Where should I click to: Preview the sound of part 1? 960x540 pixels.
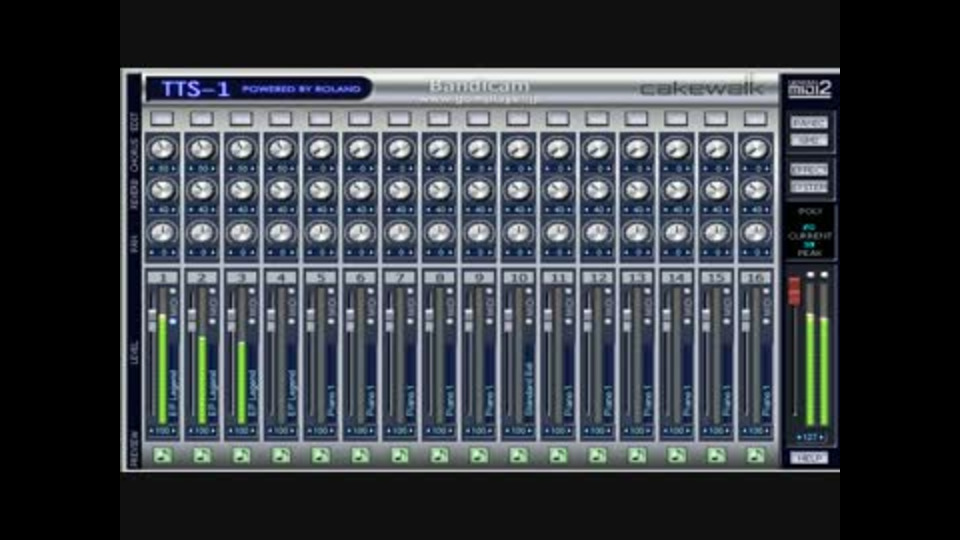click(163, 455)
